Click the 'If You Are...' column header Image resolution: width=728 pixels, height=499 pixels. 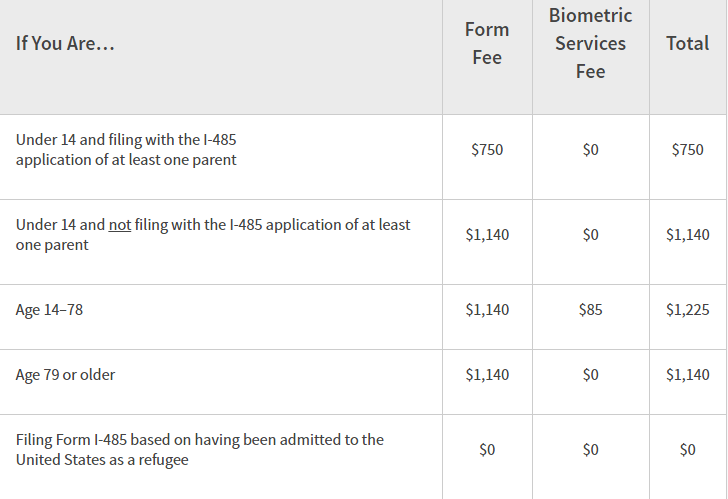pos(65,44)
